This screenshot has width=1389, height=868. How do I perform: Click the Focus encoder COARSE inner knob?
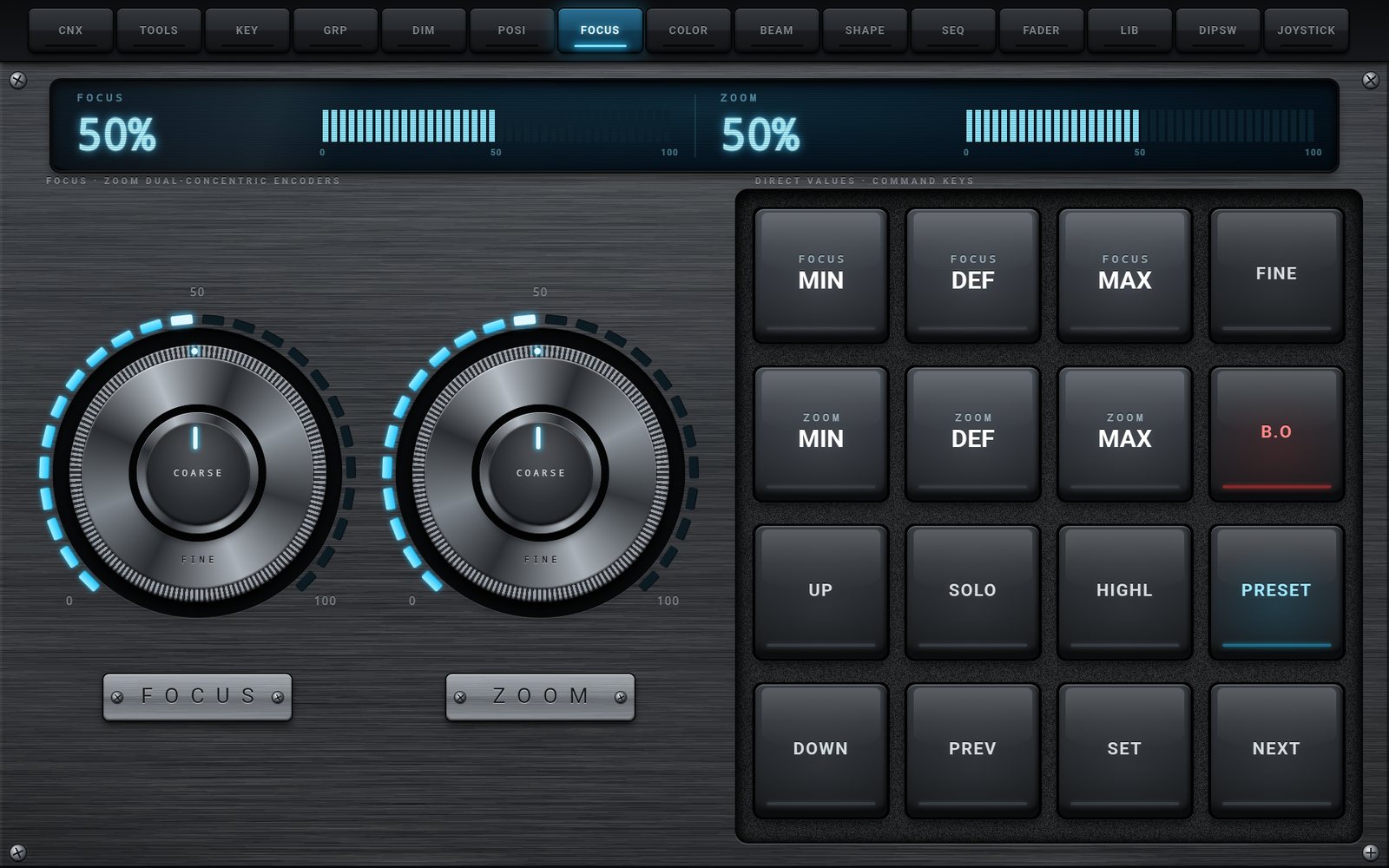pyautogui.click(x=198, y=473)
